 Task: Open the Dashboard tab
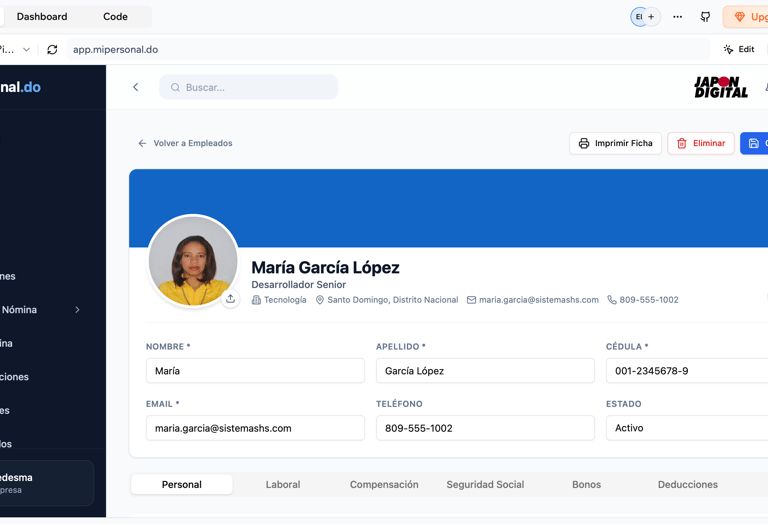point(42,17)
